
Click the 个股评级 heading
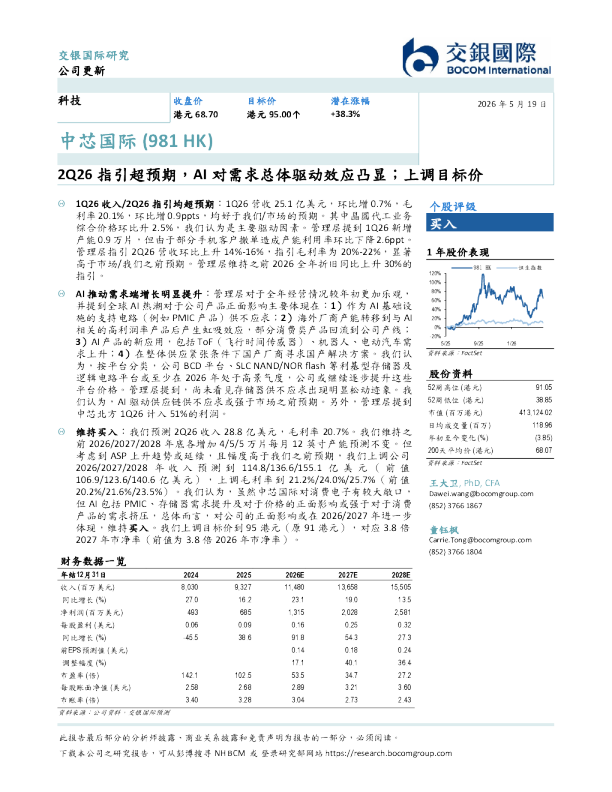[452, 206]
